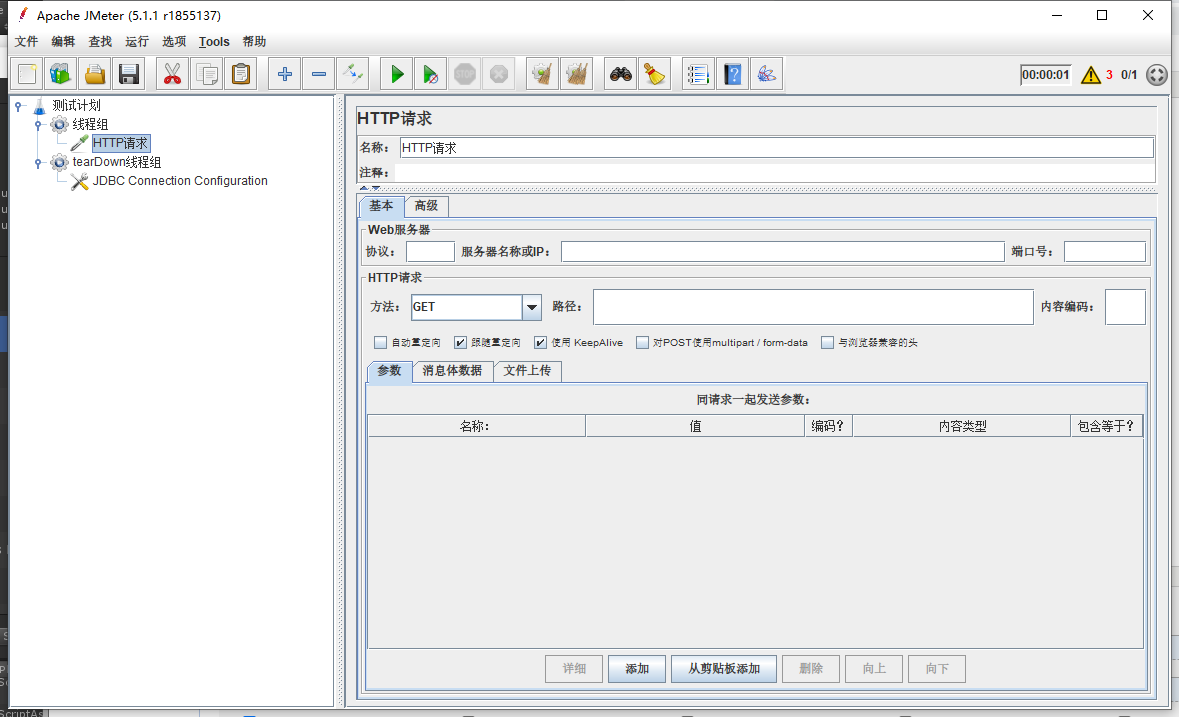Expand all nodes with plus icon
This screenshot has height=717, width=1179.
[284, 74]
